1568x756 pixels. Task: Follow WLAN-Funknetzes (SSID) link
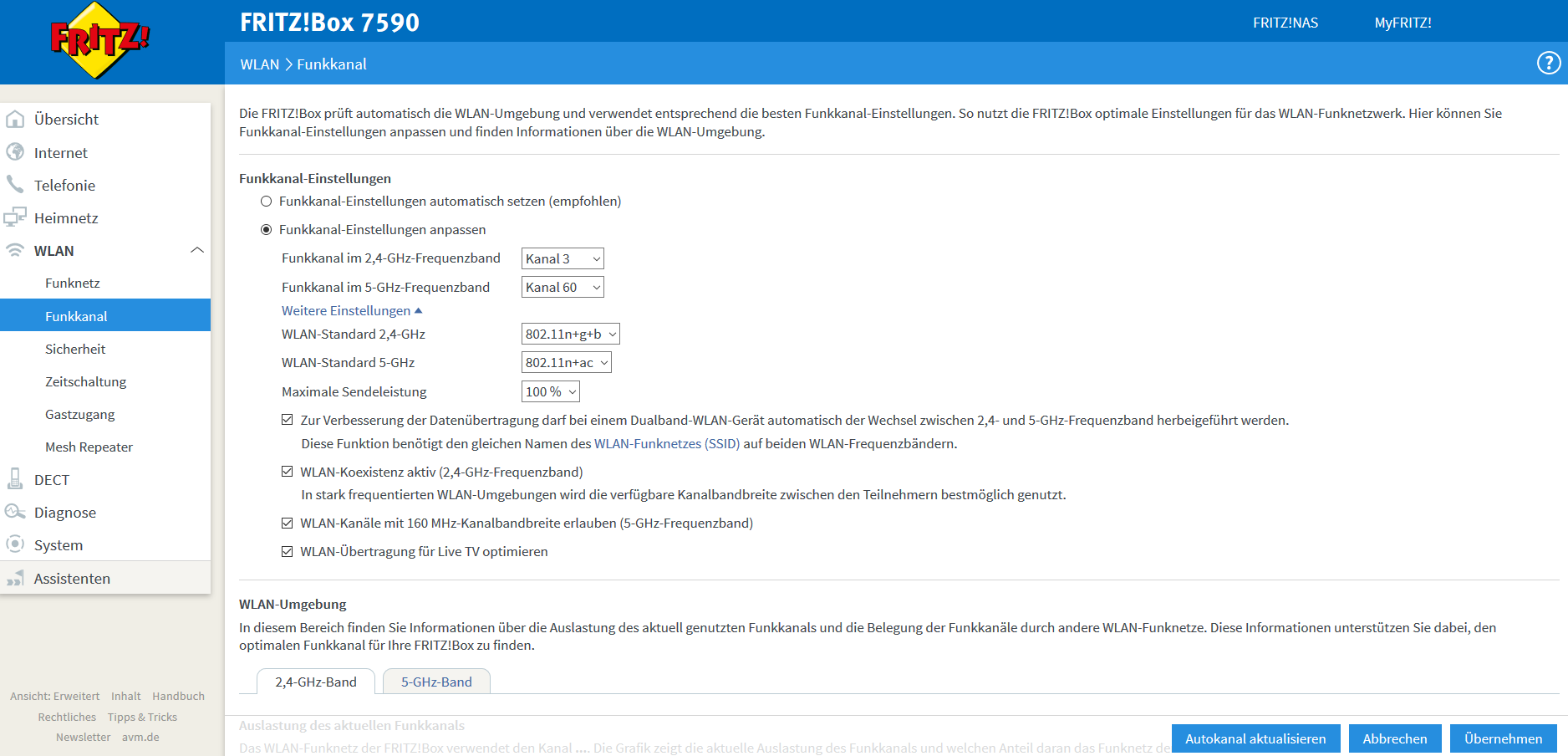[x=667, y=443]
